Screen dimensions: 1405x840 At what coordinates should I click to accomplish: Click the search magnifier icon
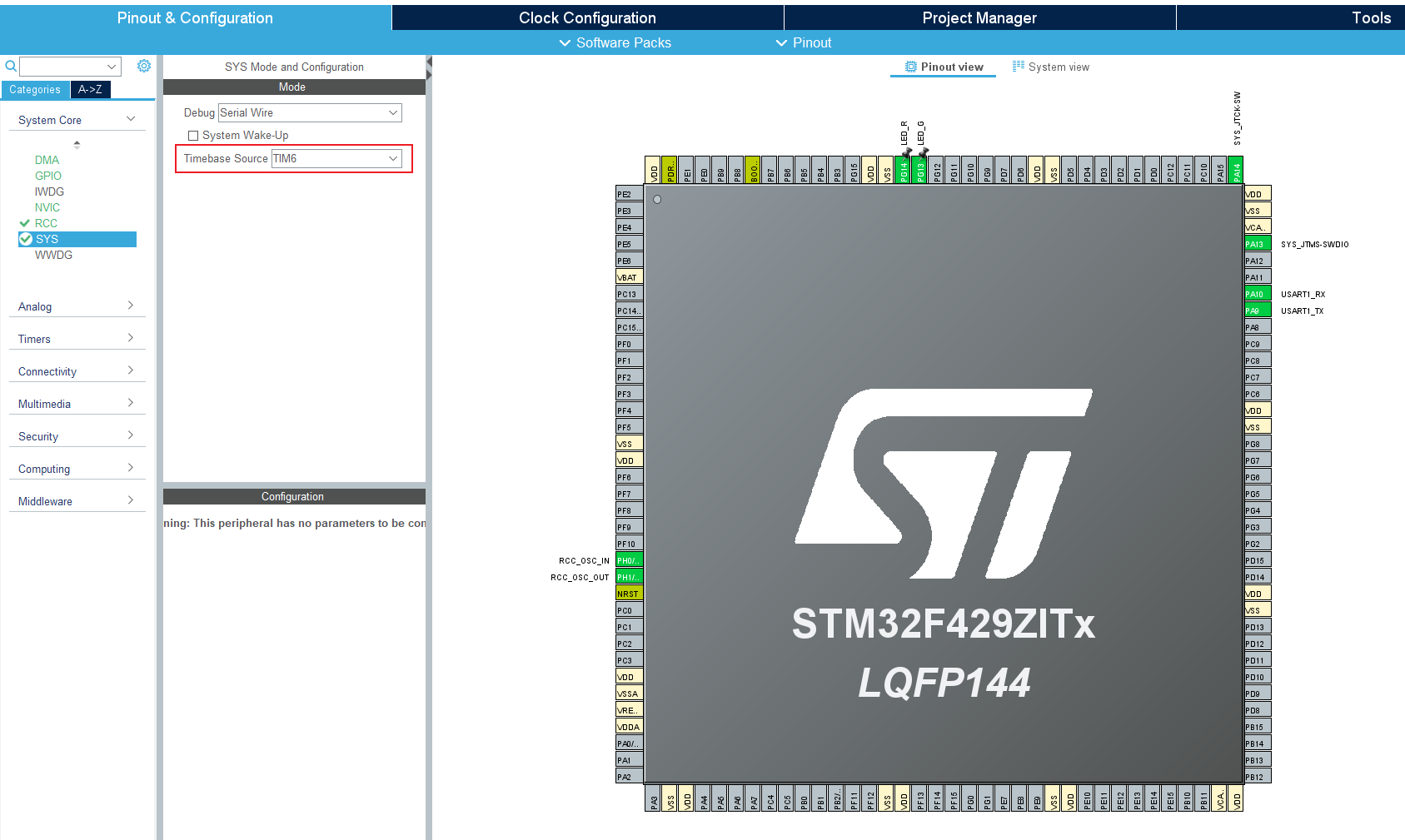pyautogui.click(x=11, y=66)
